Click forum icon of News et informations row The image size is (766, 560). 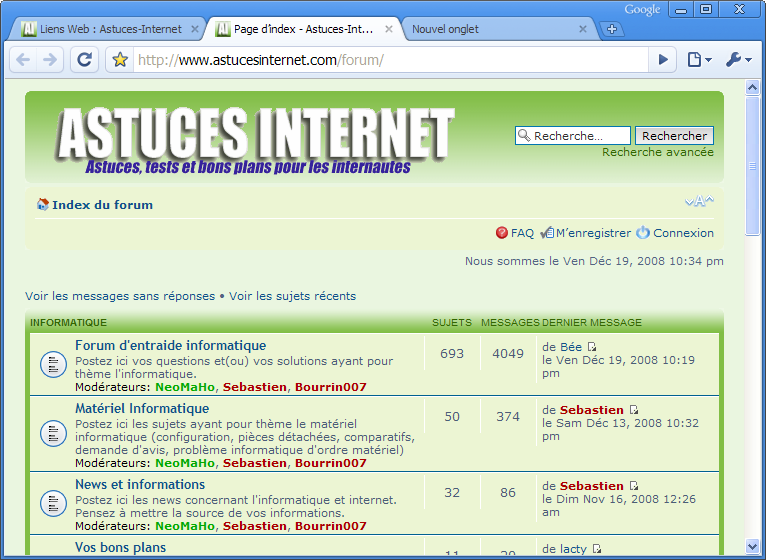click(x=53, y=503)
